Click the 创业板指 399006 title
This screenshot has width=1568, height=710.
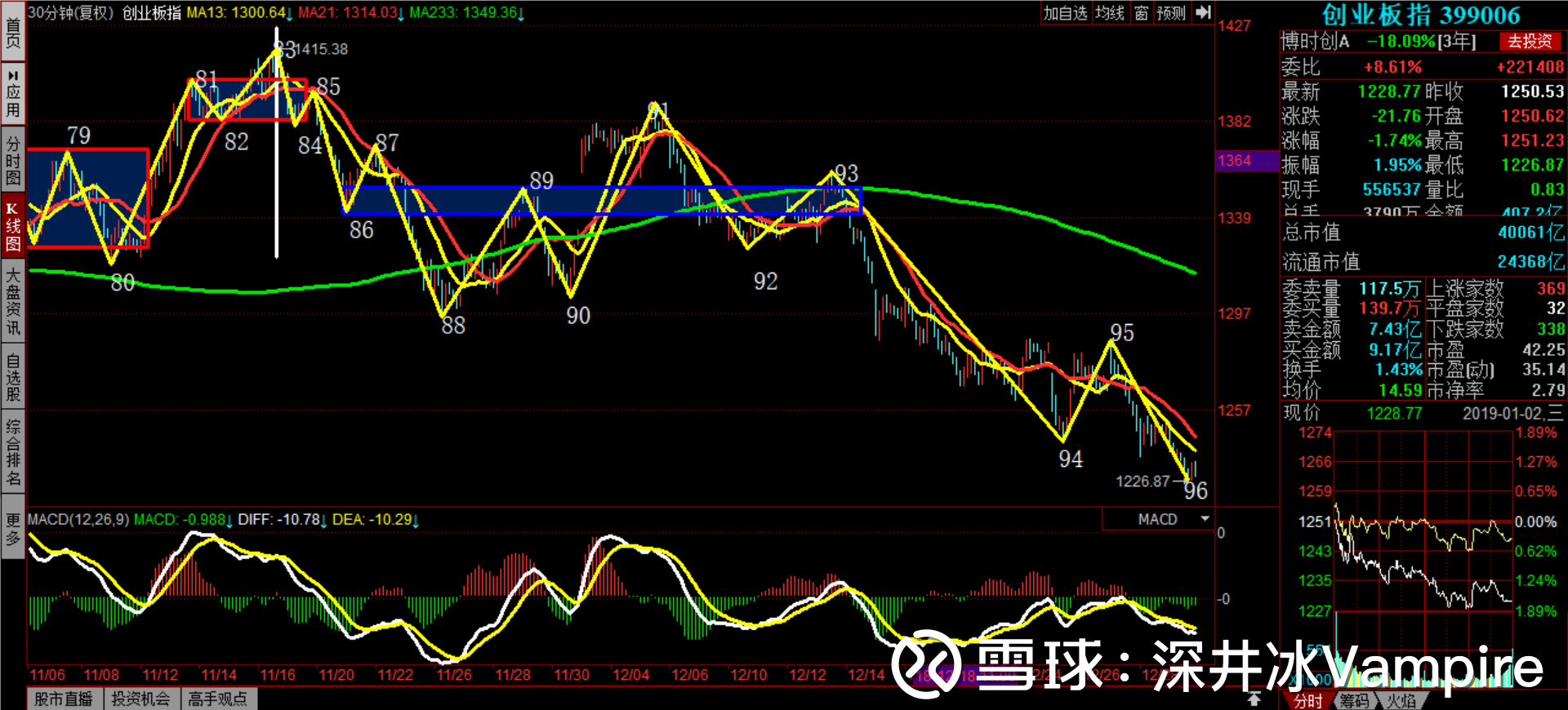pos(1421,15)
